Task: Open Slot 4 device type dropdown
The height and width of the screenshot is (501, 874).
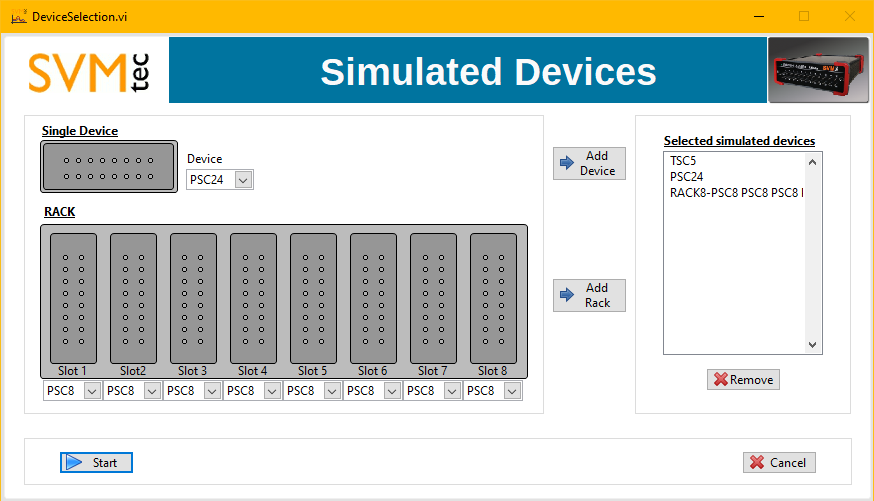Action: click(272, 391)
